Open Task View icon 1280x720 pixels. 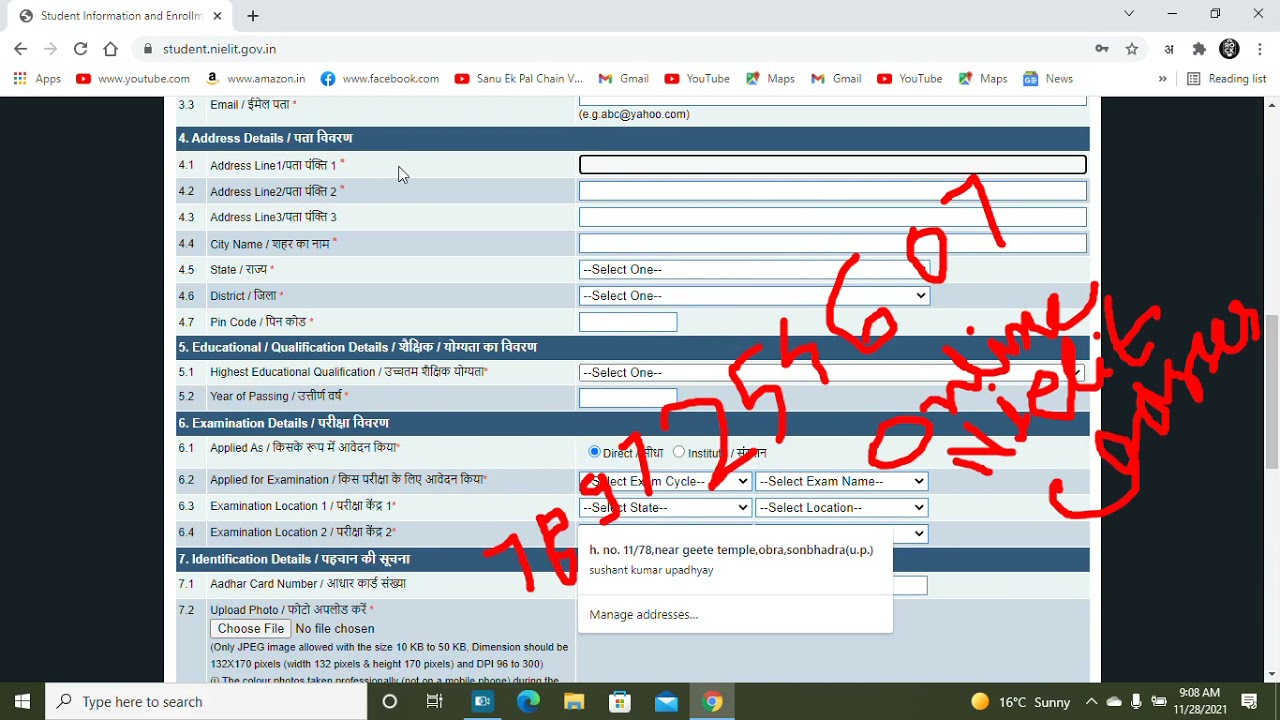coord(435,702)
